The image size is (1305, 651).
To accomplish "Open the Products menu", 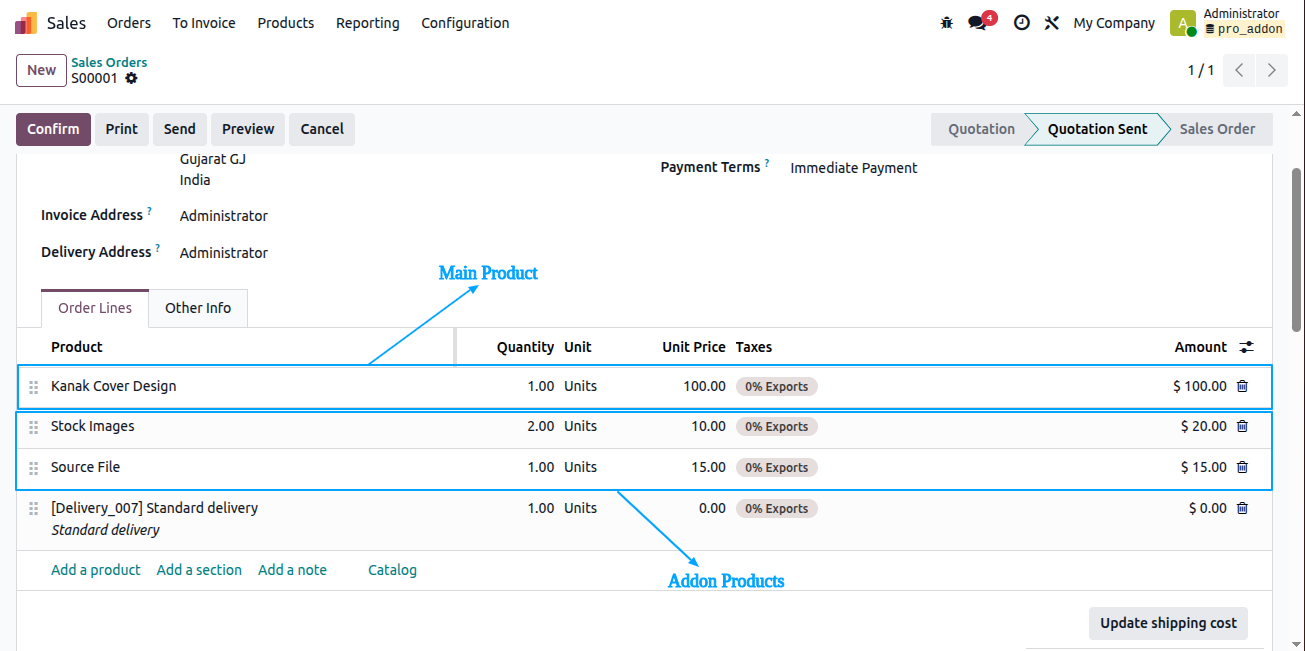I will (x=286, y=22).
